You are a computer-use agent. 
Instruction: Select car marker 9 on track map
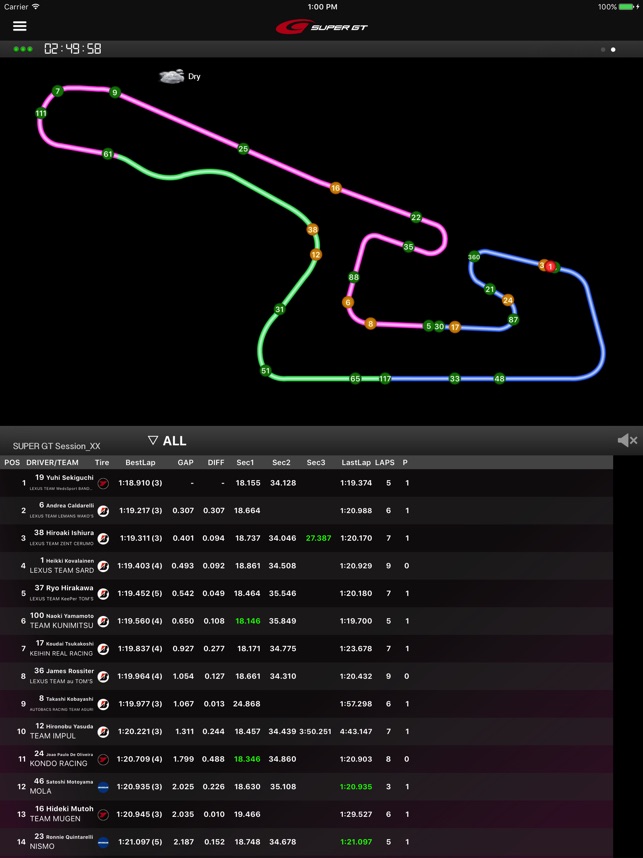coord(115,92)
